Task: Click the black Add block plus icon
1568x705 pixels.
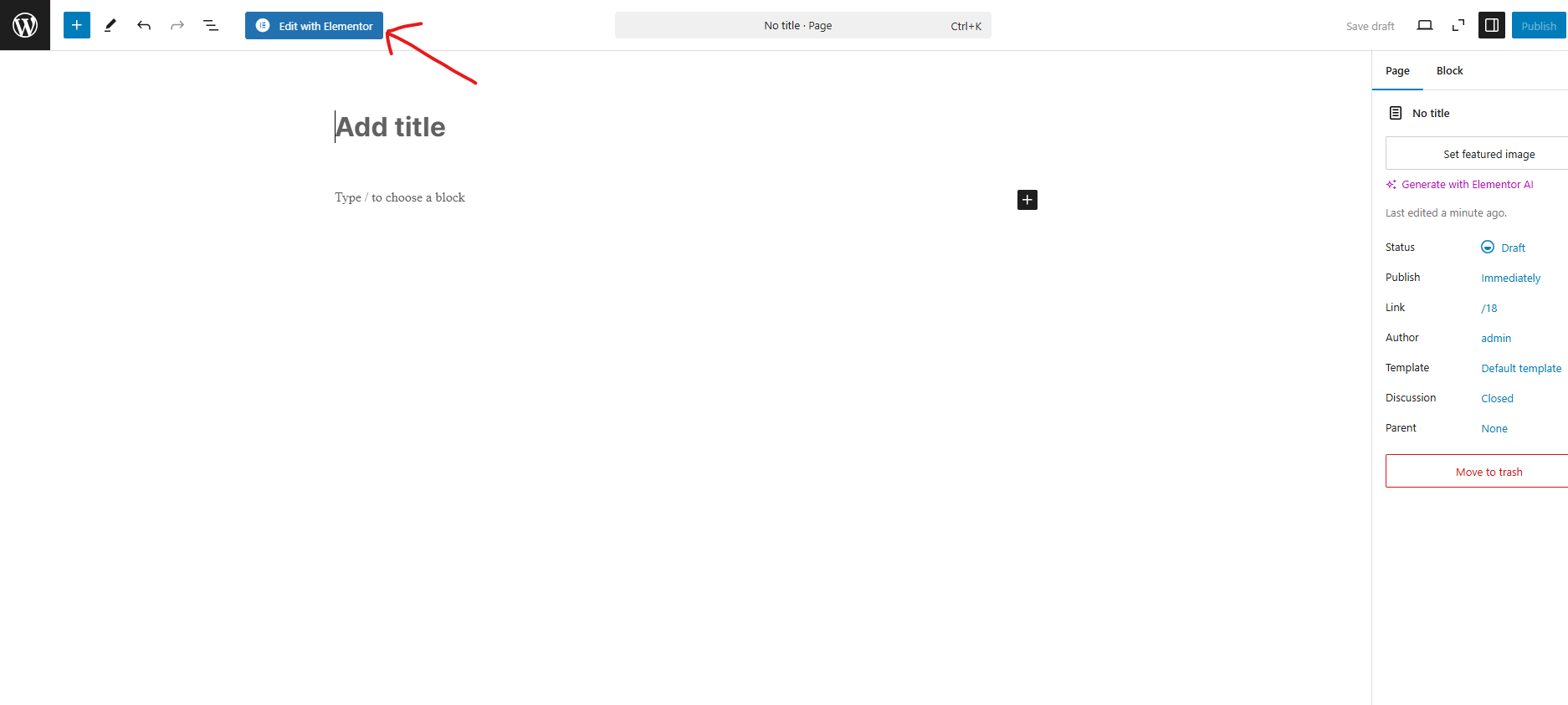Action: (x=1027, y=200)
